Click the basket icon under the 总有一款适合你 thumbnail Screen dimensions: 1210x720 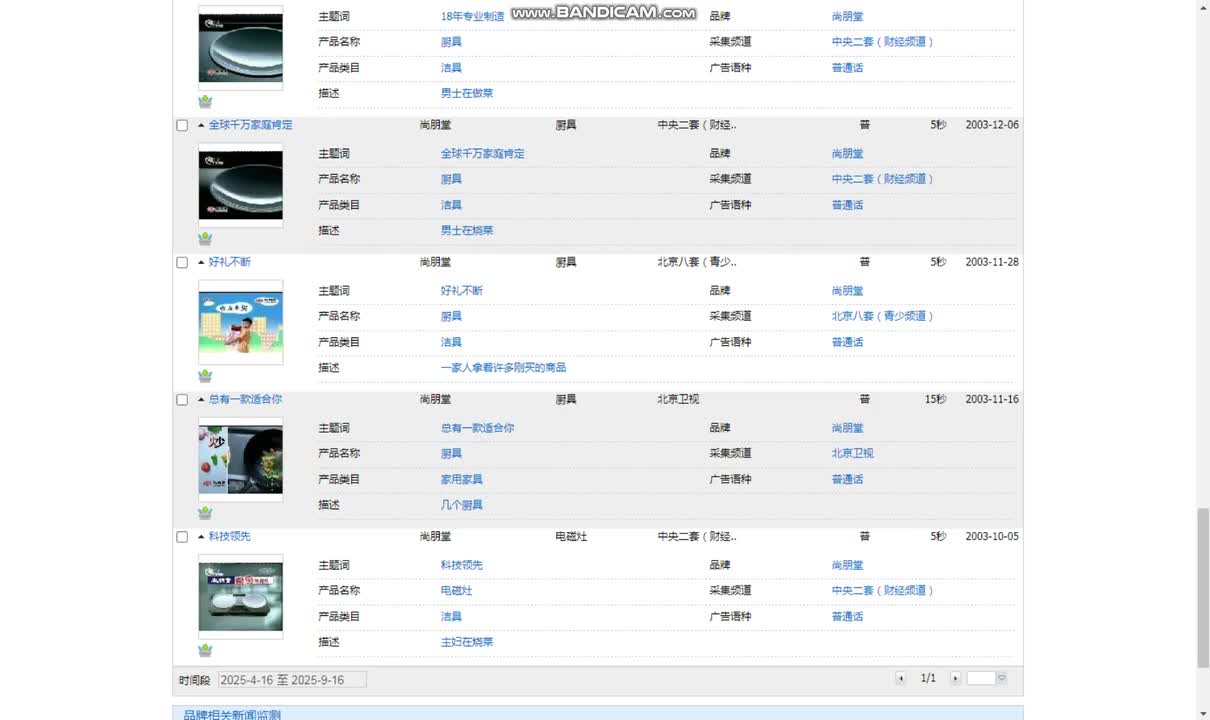(x=205, y=513)
